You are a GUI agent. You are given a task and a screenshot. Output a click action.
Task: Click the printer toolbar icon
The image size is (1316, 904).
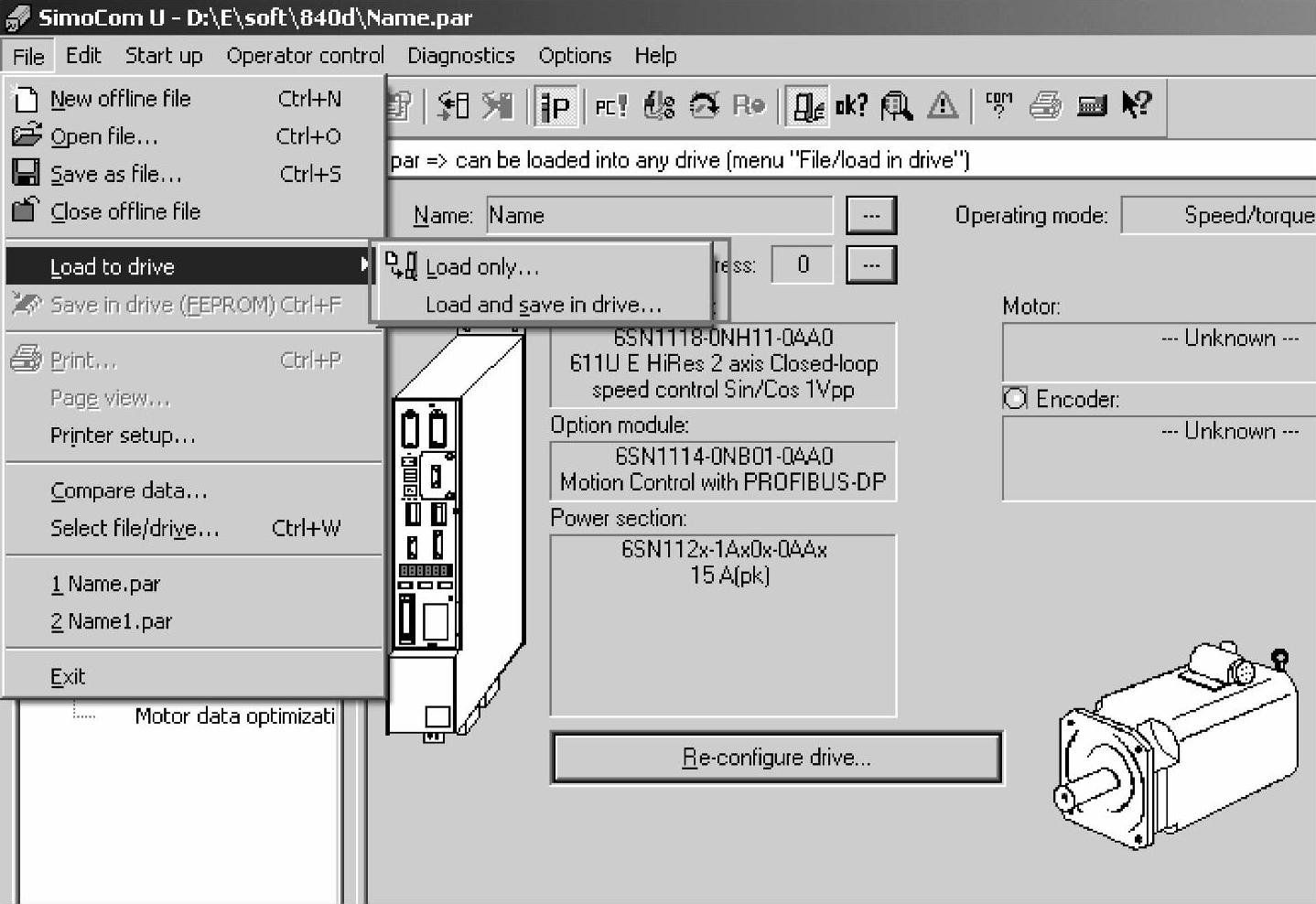click(x=1045, y=106)
